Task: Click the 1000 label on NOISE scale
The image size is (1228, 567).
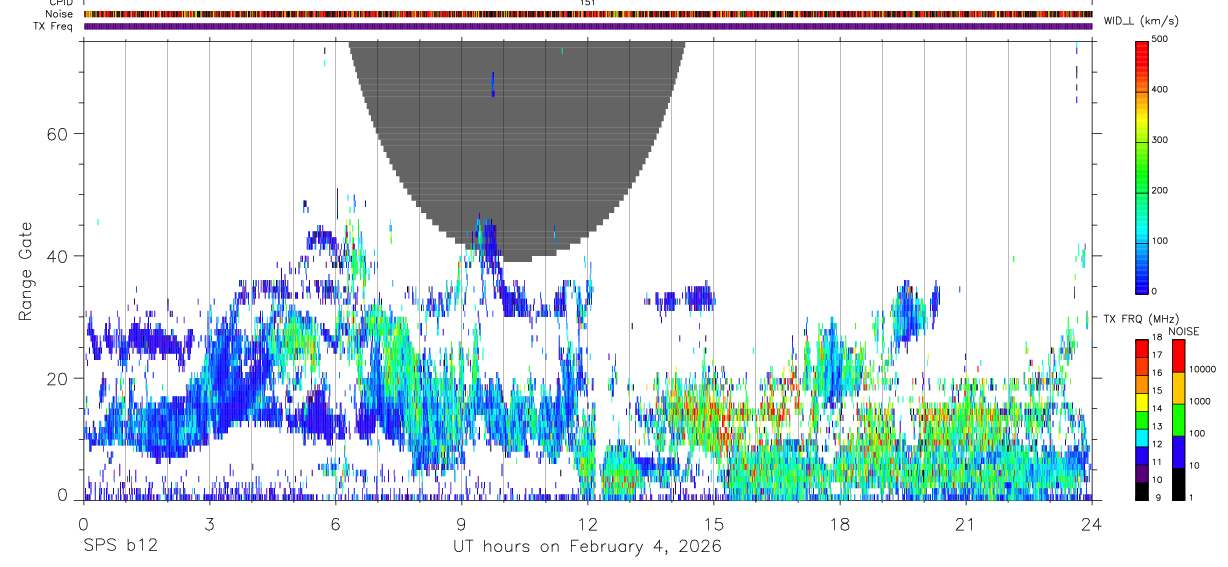Action: point(1200,401)
